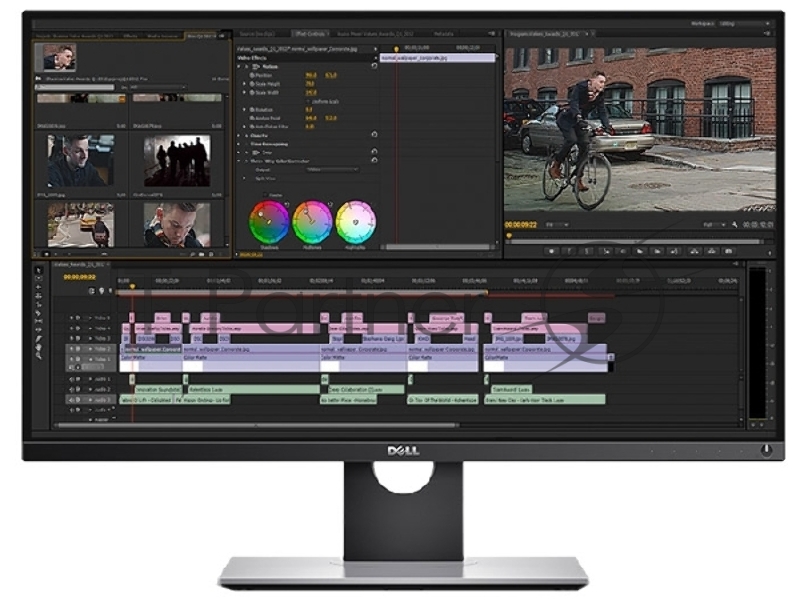Viewport: 800px width, 605px height.
Task: Enable the Uniform Scale checkbox
Action: [x=307, y=101]
